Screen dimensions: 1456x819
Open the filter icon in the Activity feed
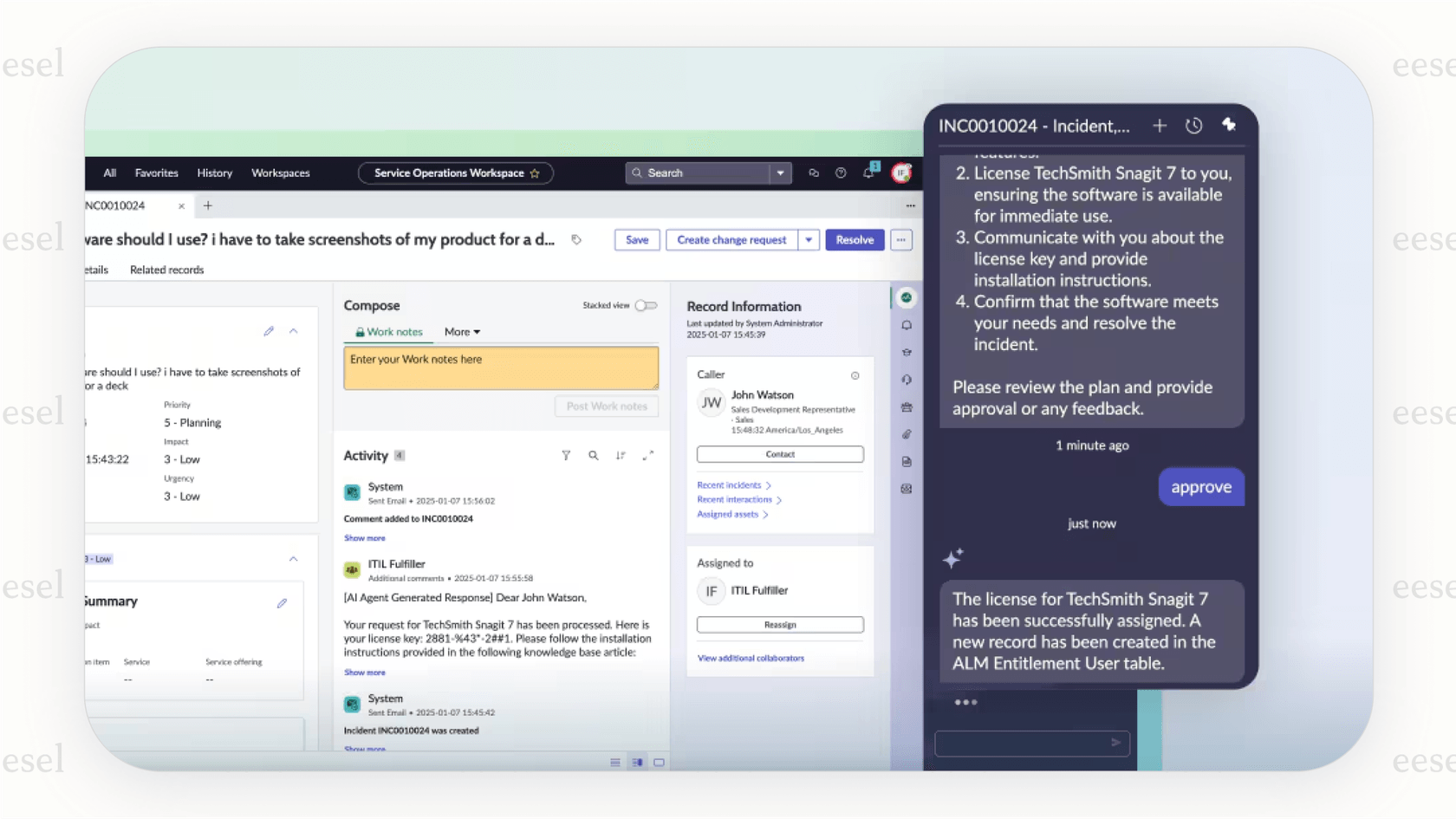566,455
